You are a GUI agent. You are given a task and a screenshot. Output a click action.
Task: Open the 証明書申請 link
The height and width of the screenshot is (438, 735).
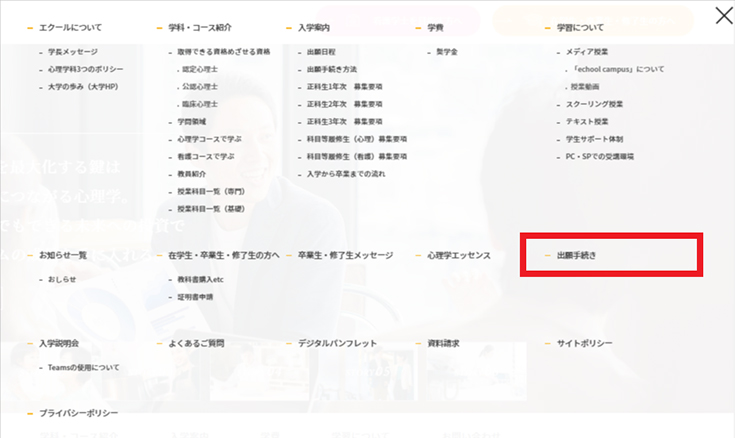tap(195, 297)
